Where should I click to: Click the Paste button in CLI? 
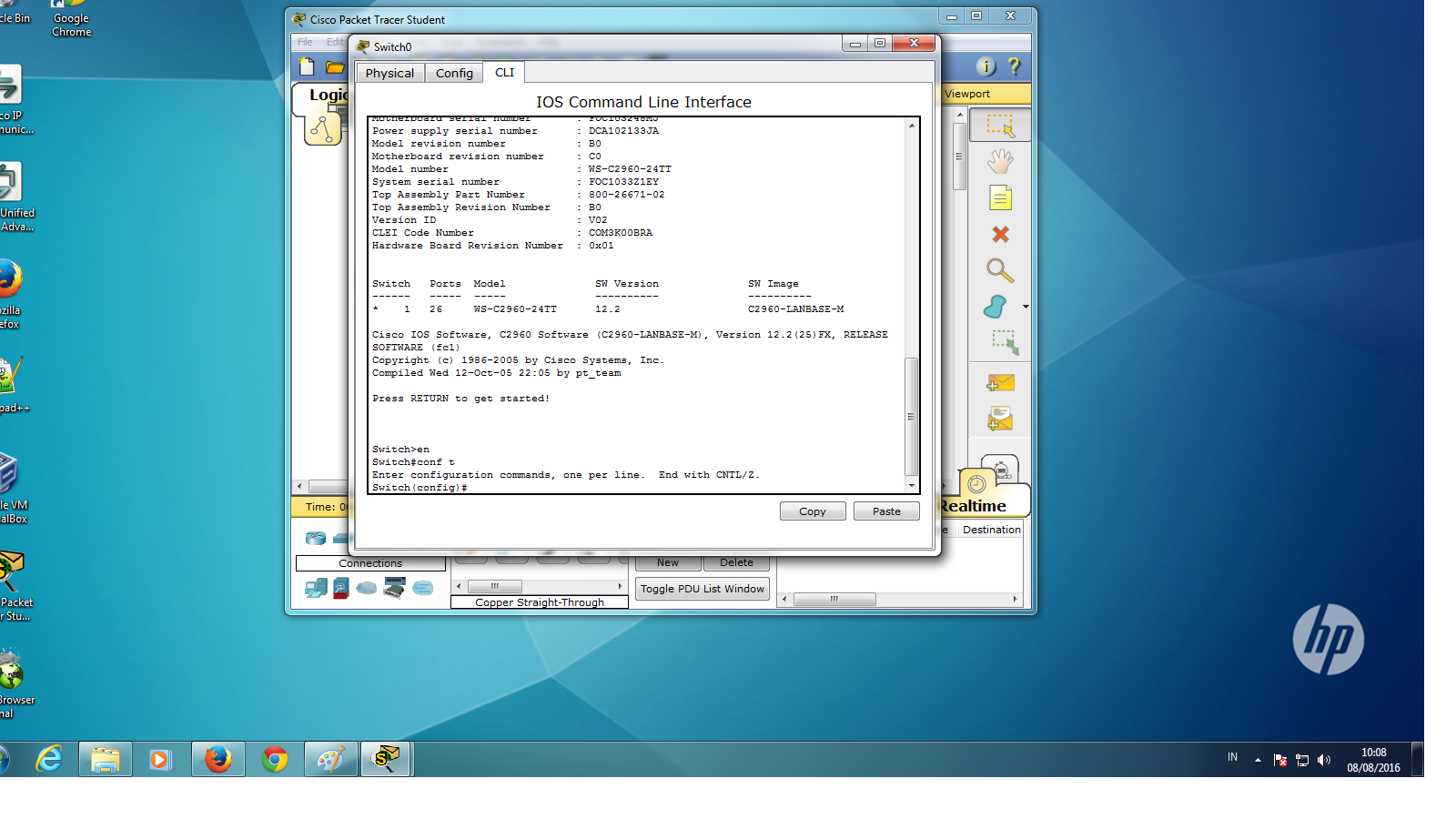tap(886, 511)
